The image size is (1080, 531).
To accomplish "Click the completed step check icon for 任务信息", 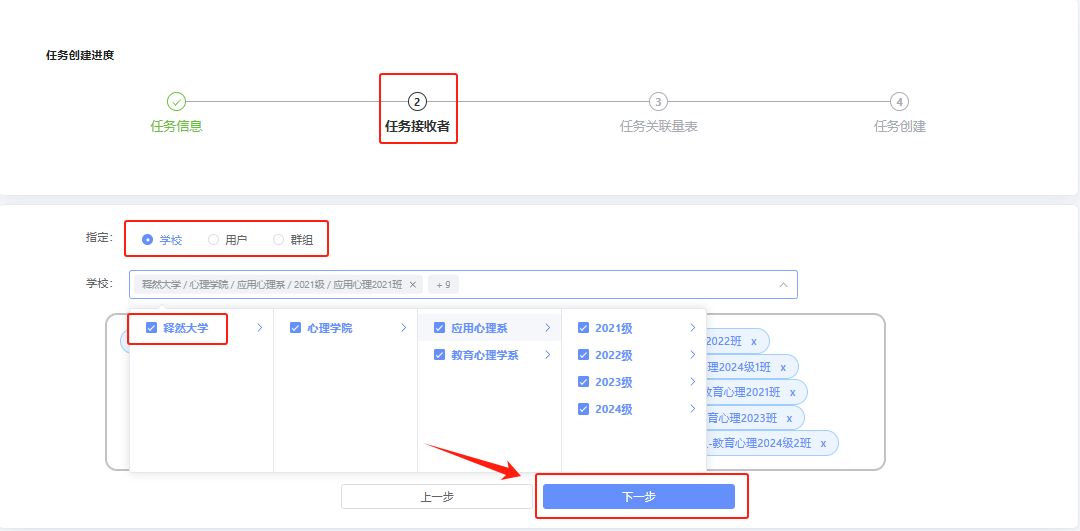I will click(176, 102).
